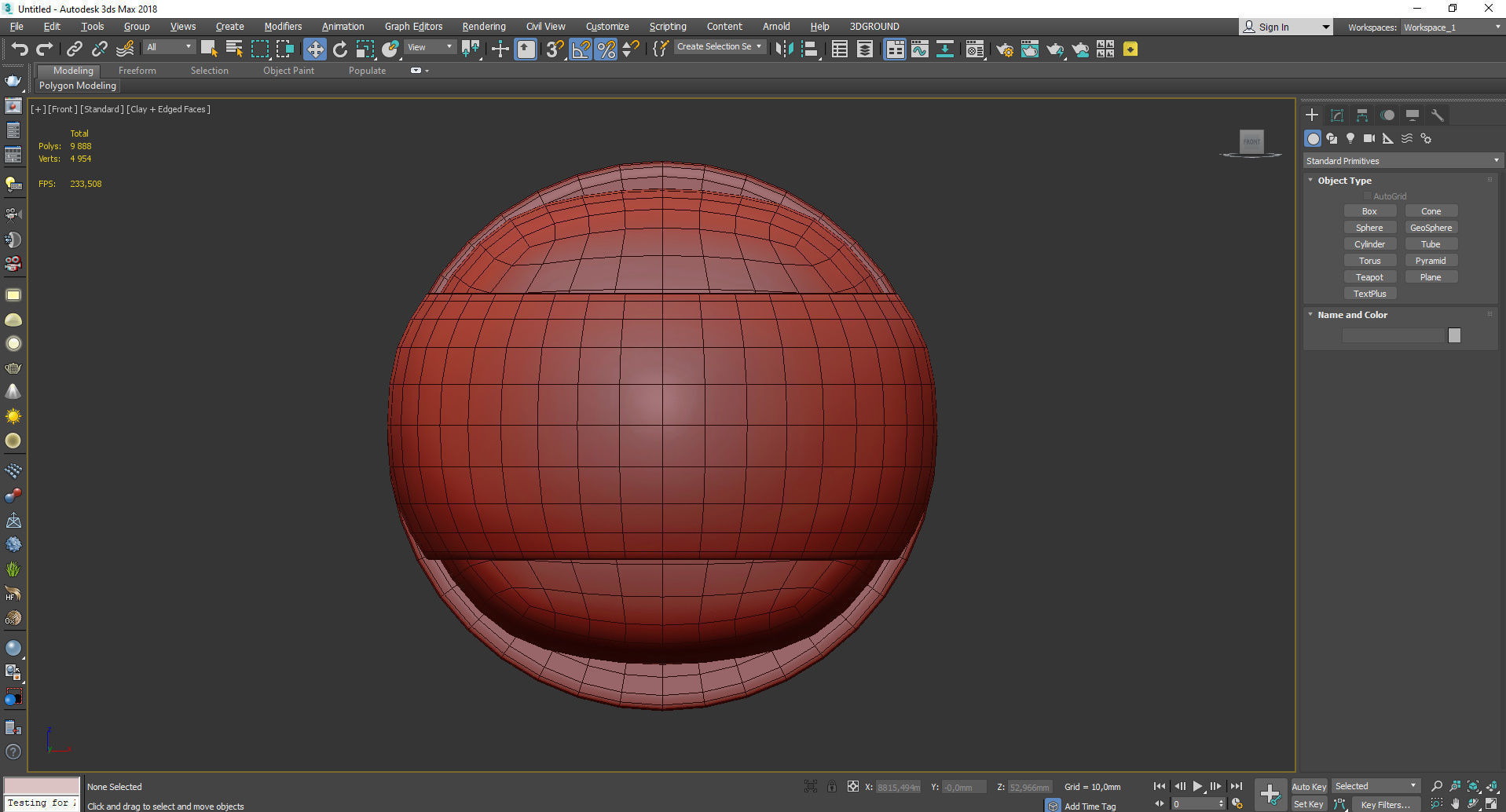Screen dimensions: 1506x812
Task: Toggle Maximize Viewport in bottom corner
Action: tap(1491, 803)
